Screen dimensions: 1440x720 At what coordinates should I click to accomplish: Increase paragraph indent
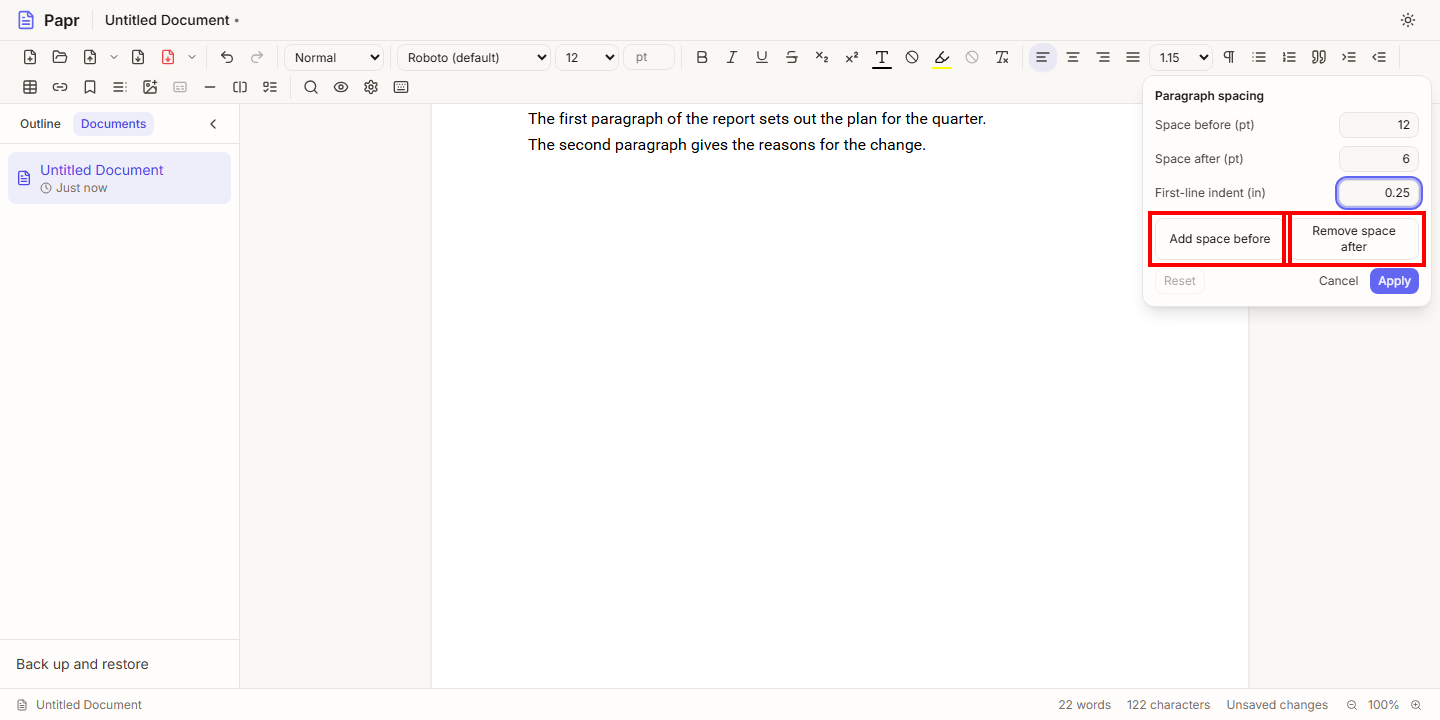1349,57
